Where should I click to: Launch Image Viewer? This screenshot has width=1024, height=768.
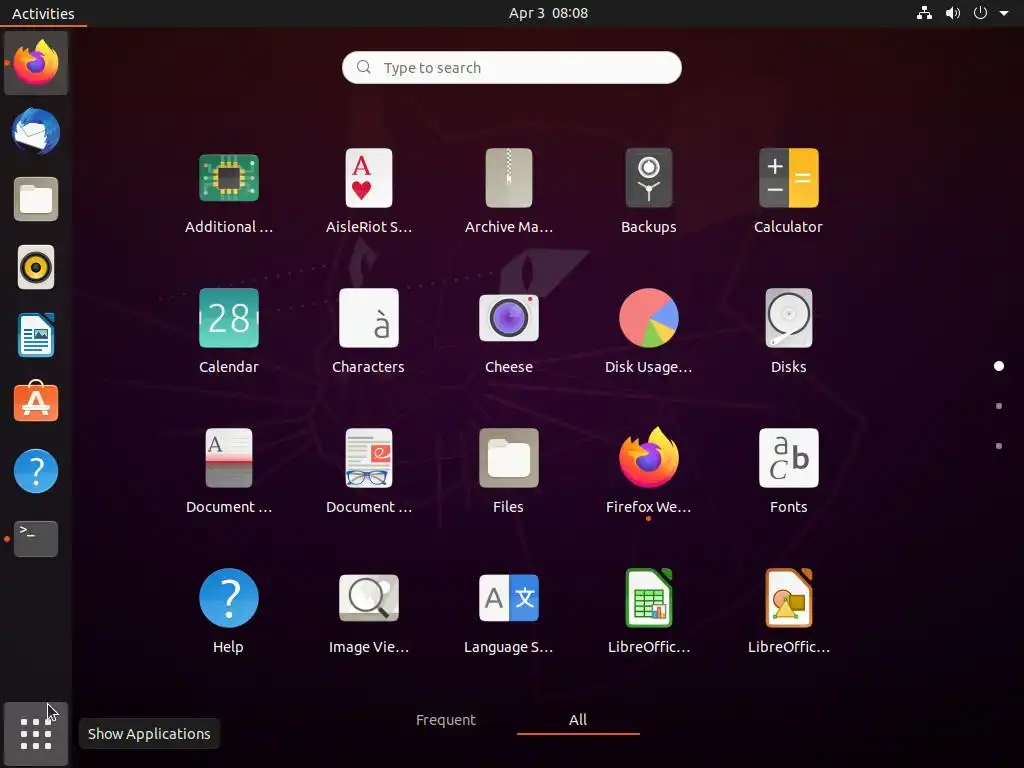368,611
